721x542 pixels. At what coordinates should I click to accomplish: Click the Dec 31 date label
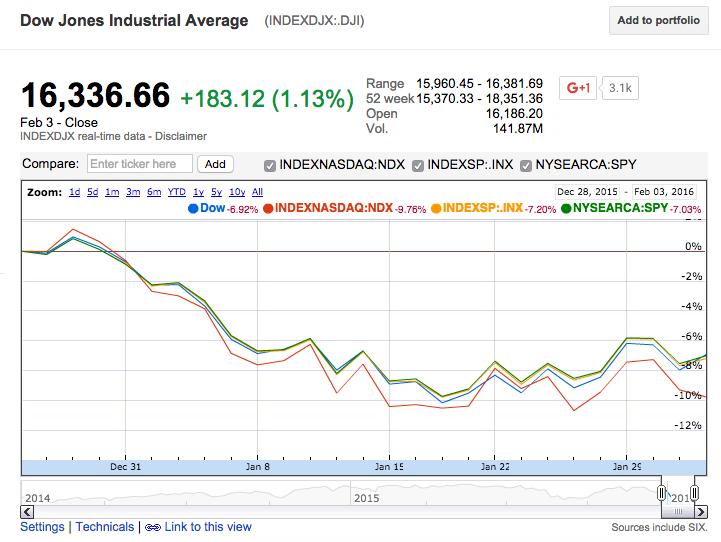[126, 467]
